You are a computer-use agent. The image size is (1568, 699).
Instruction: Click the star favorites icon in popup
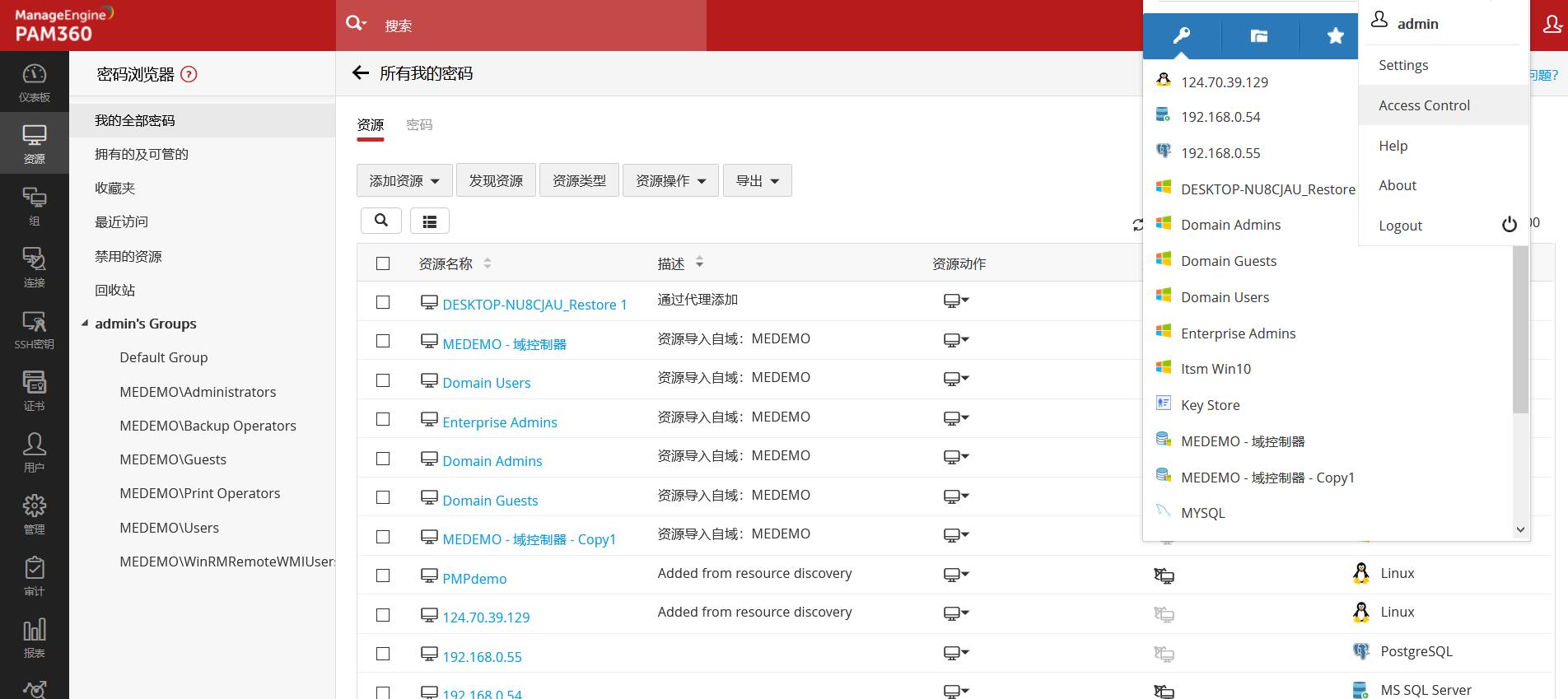(1335, 36)
